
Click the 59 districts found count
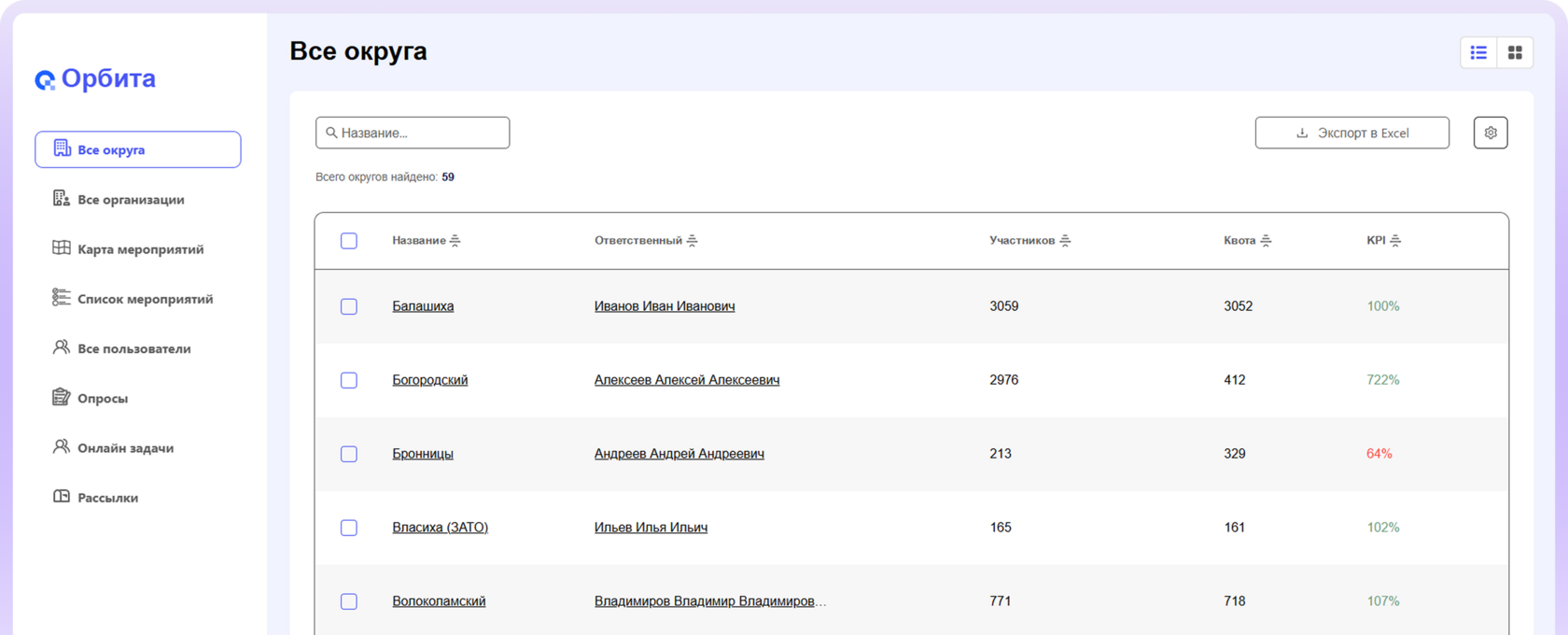click(448, 176)
